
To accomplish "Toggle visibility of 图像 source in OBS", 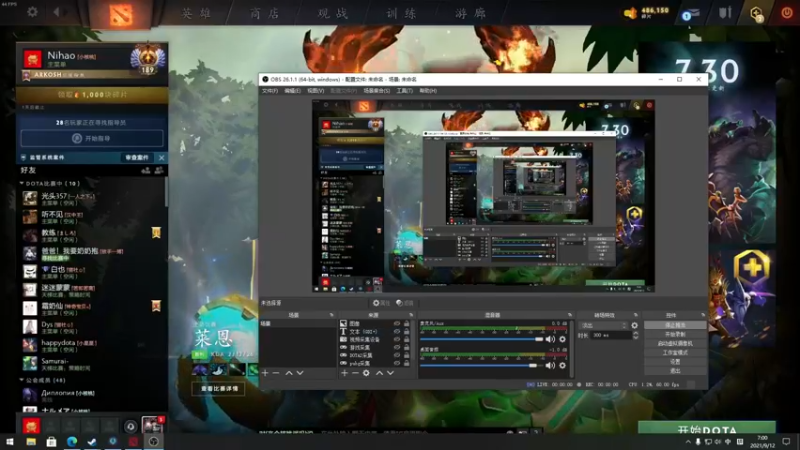I will click(396, 323).
